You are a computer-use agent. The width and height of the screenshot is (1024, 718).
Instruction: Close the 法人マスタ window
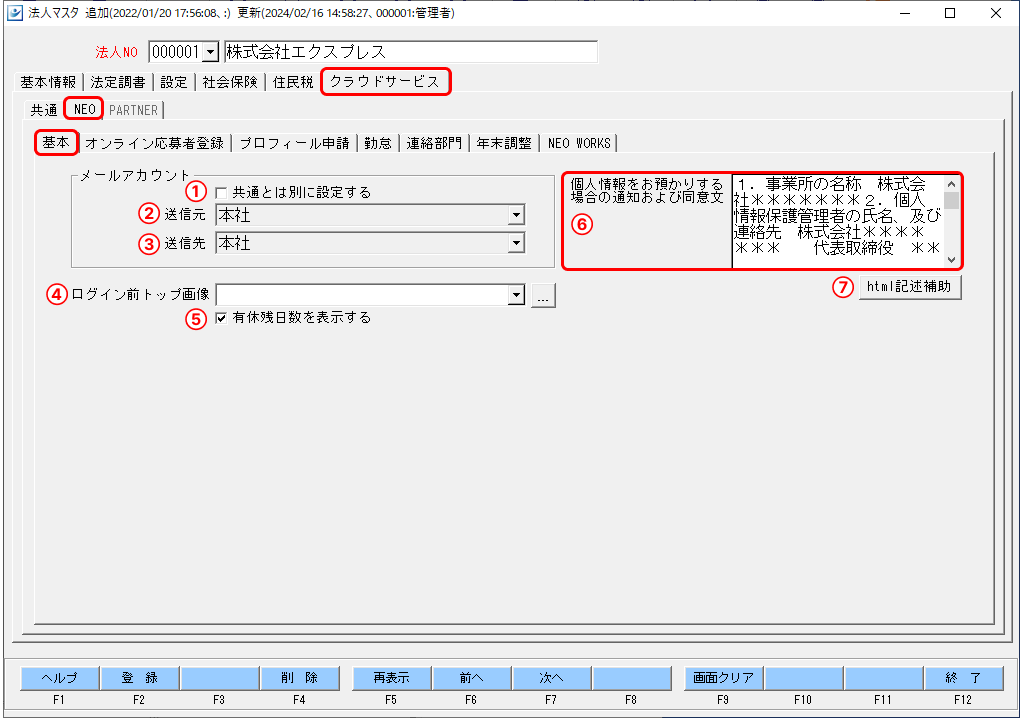pyautogui.click(x=996, y=13)
